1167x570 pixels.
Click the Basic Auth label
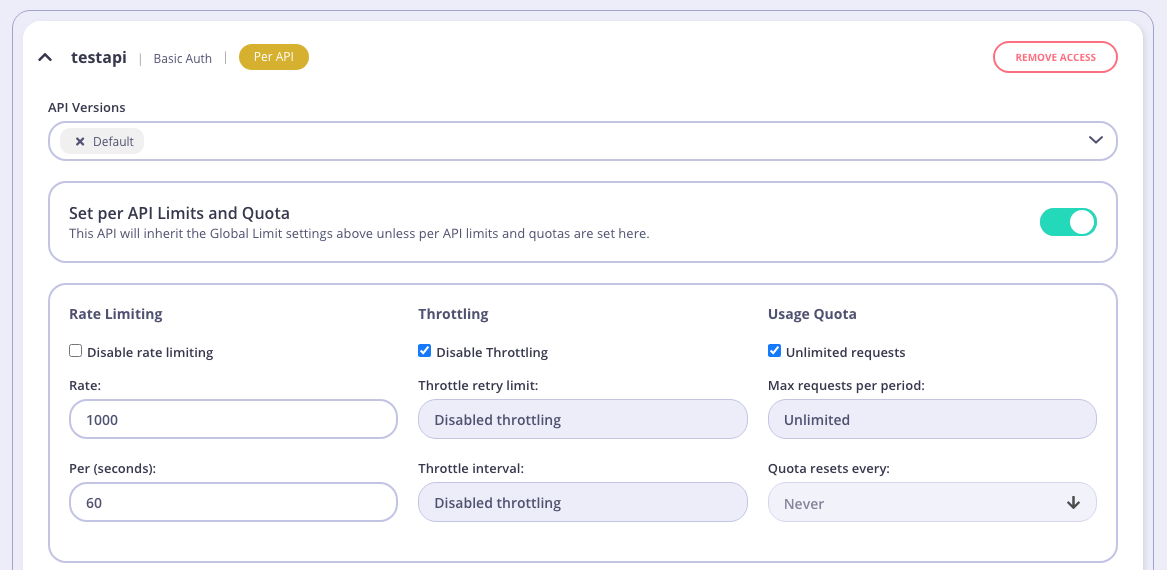tap(182, 59)
